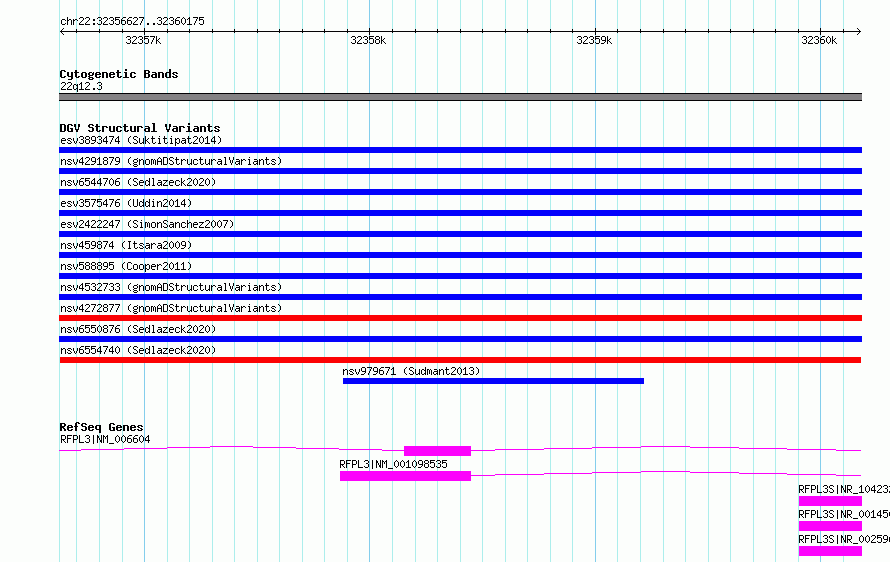Click the blue bar under esv3893474
The image size is (890, 562).
[x=460, y=150]
